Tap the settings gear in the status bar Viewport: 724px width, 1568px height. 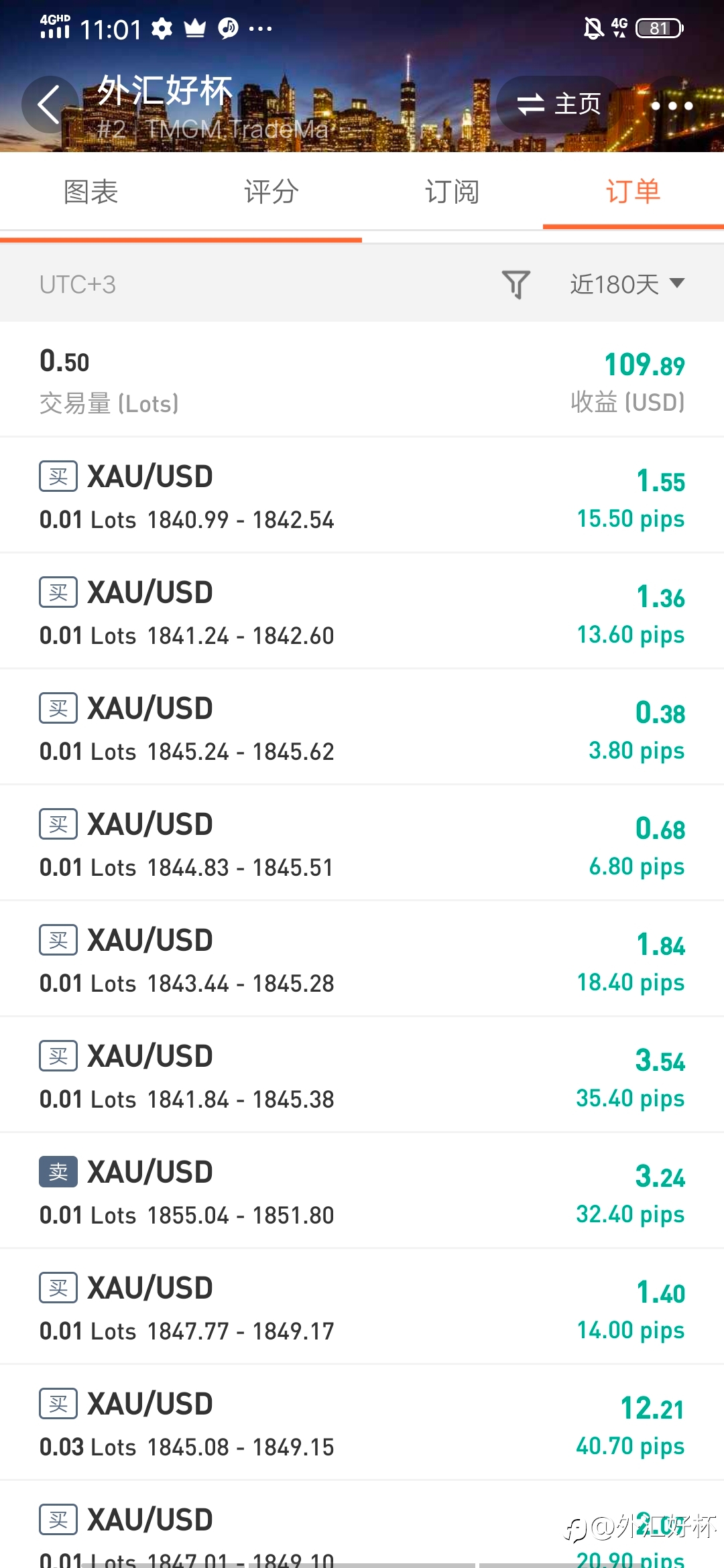pos(162,29)
